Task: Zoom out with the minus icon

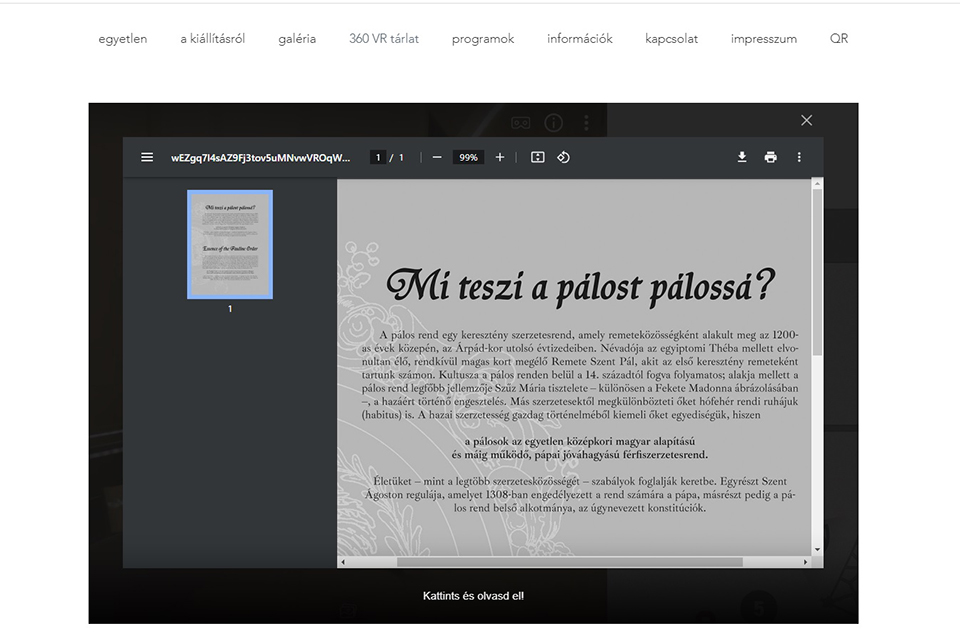Action: (437, 157)
